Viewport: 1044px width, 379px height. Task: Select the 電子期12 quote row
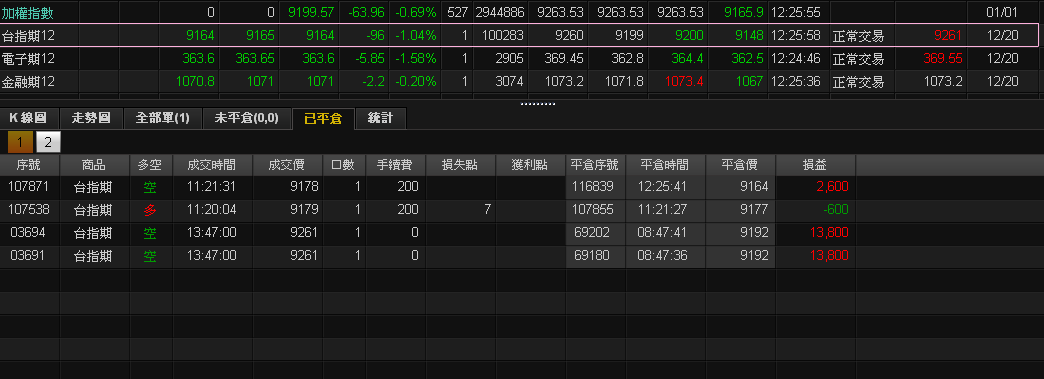[x=519, y=59]
